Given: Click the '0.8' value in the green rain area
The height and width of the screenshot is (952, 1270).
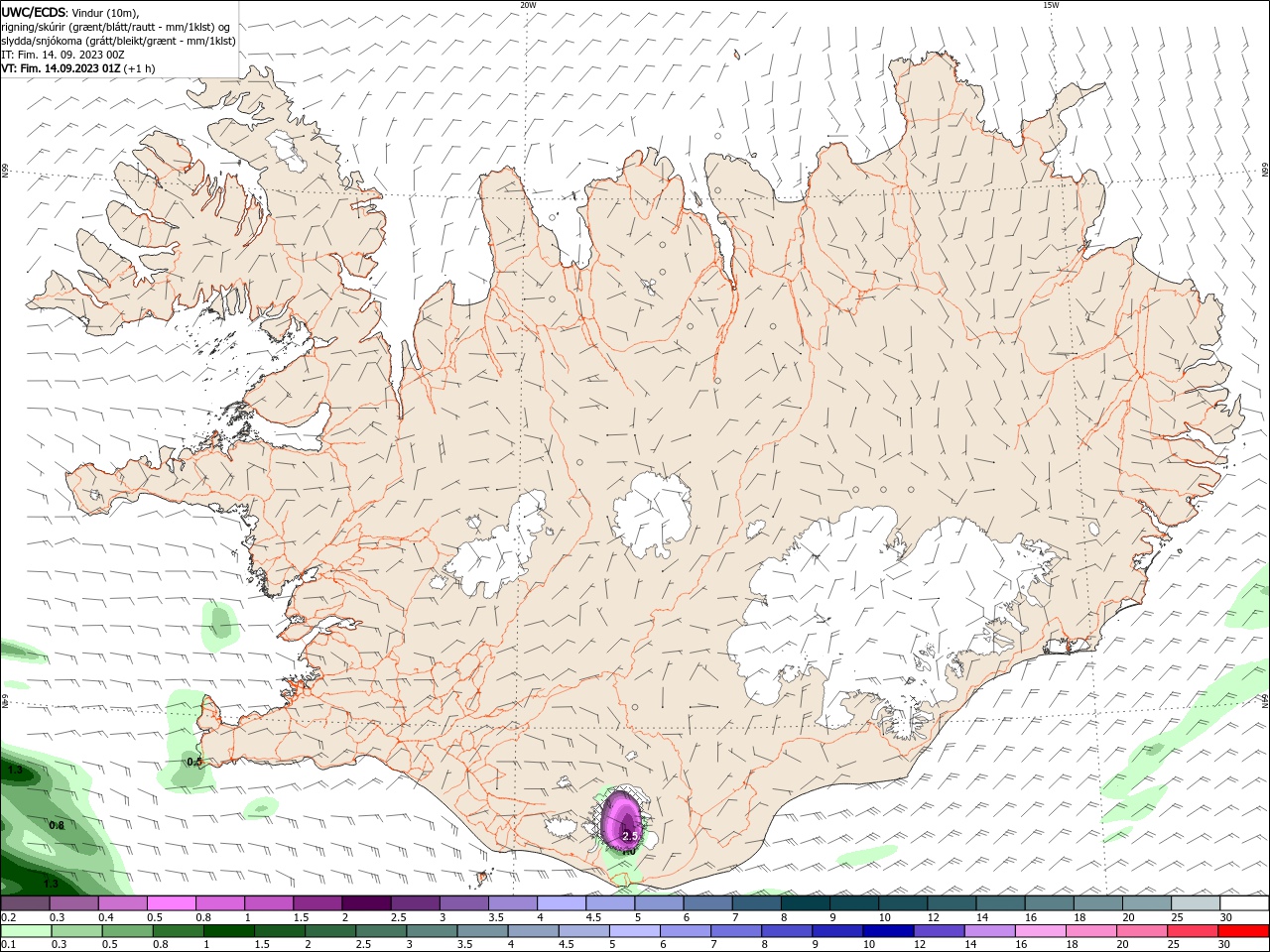Looking at the screenshot, I should (x=57, y=825).
